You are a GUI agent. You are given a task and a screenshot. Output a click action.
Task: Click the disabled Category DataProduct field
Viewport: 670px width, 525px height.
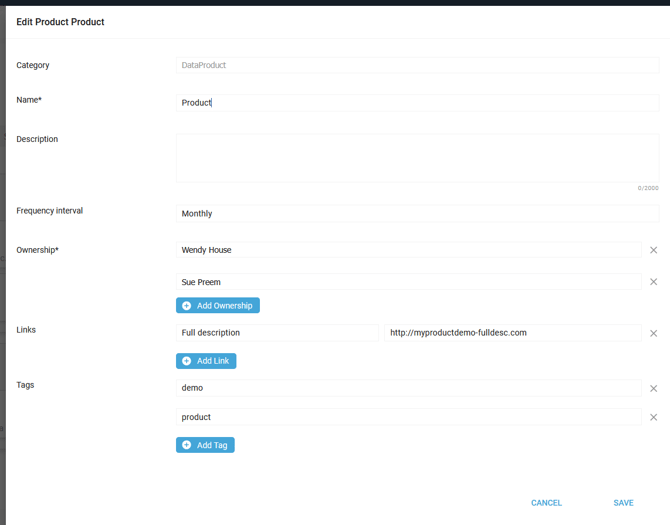point(417,65)
